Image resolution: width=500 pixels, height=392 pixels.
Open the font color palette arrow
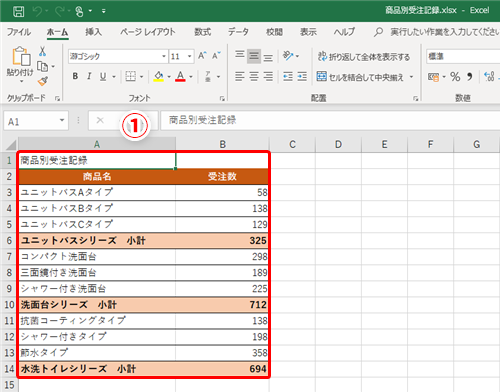click(x=191, y=77)
